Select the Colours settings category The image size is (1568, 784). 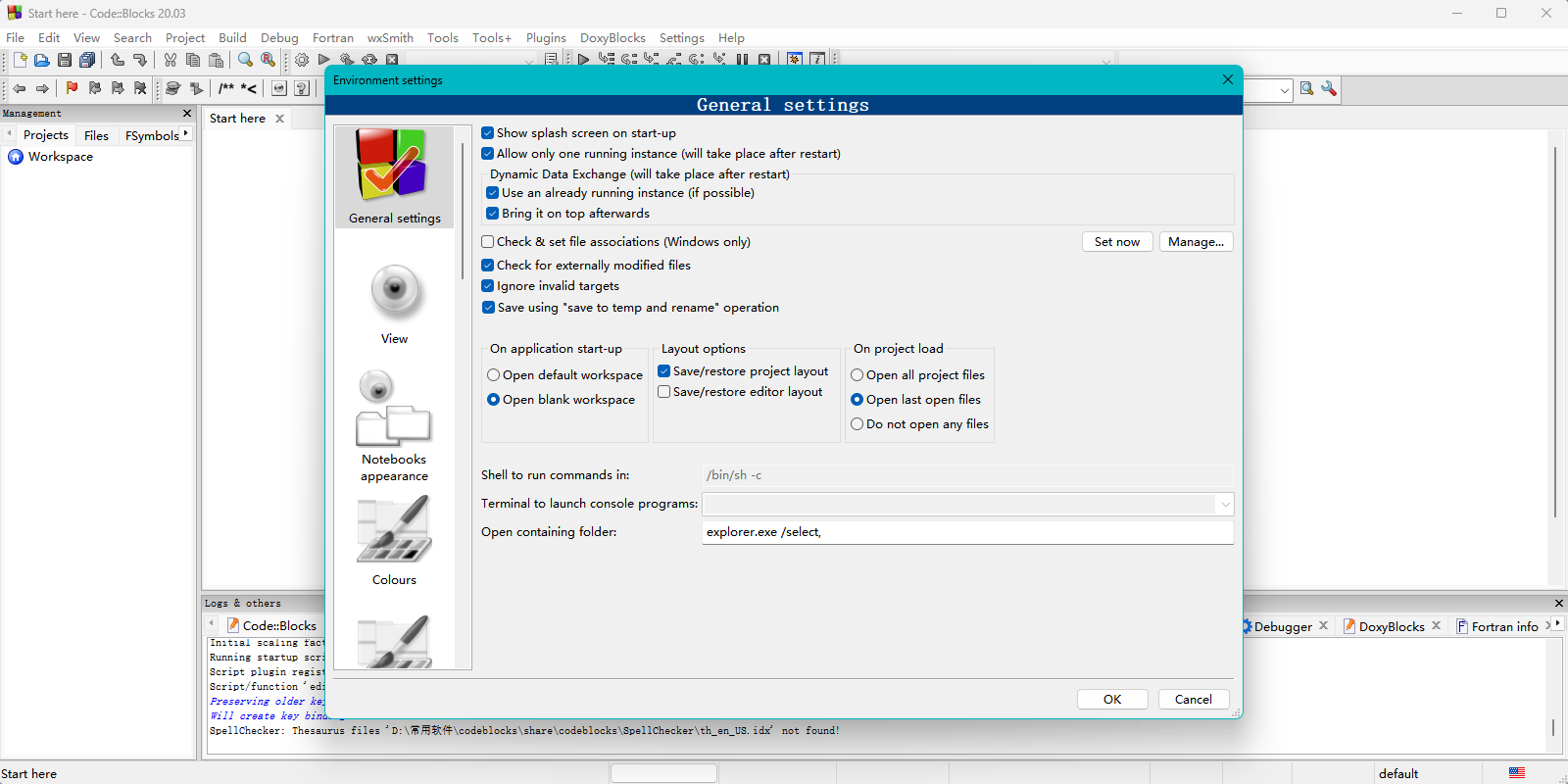(394, 541)
